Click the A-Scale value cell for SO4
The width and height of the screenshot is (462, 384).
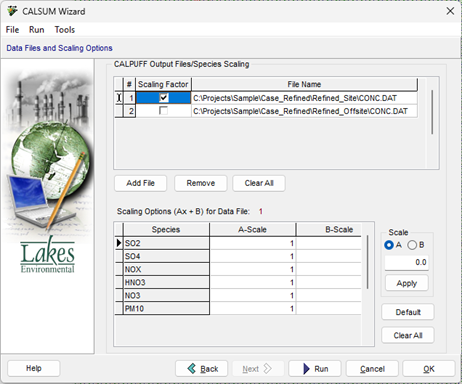coord(253,256)
